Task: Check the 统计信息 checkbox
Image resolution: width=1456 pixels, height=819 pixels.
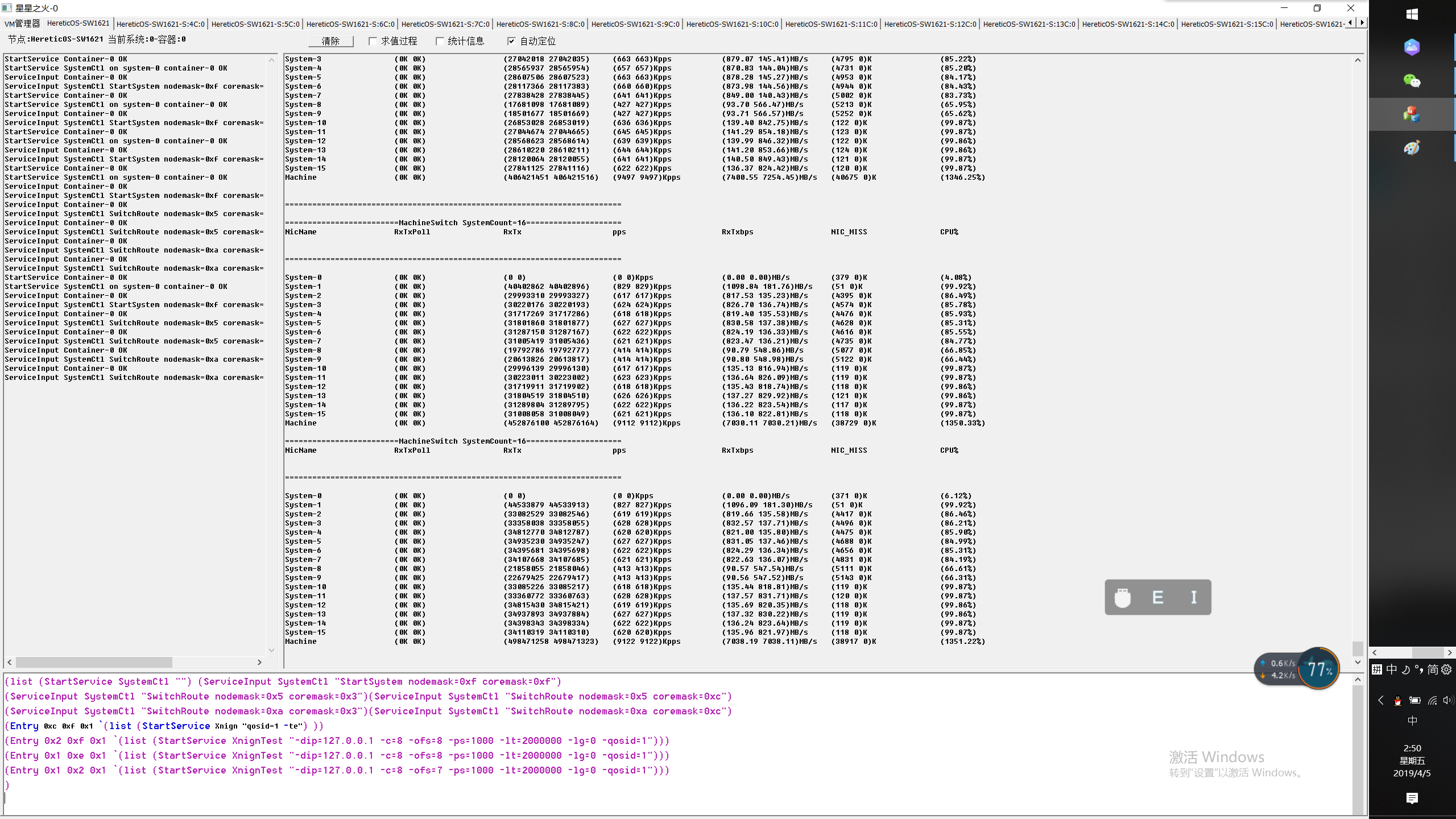Action: (440, 41)
